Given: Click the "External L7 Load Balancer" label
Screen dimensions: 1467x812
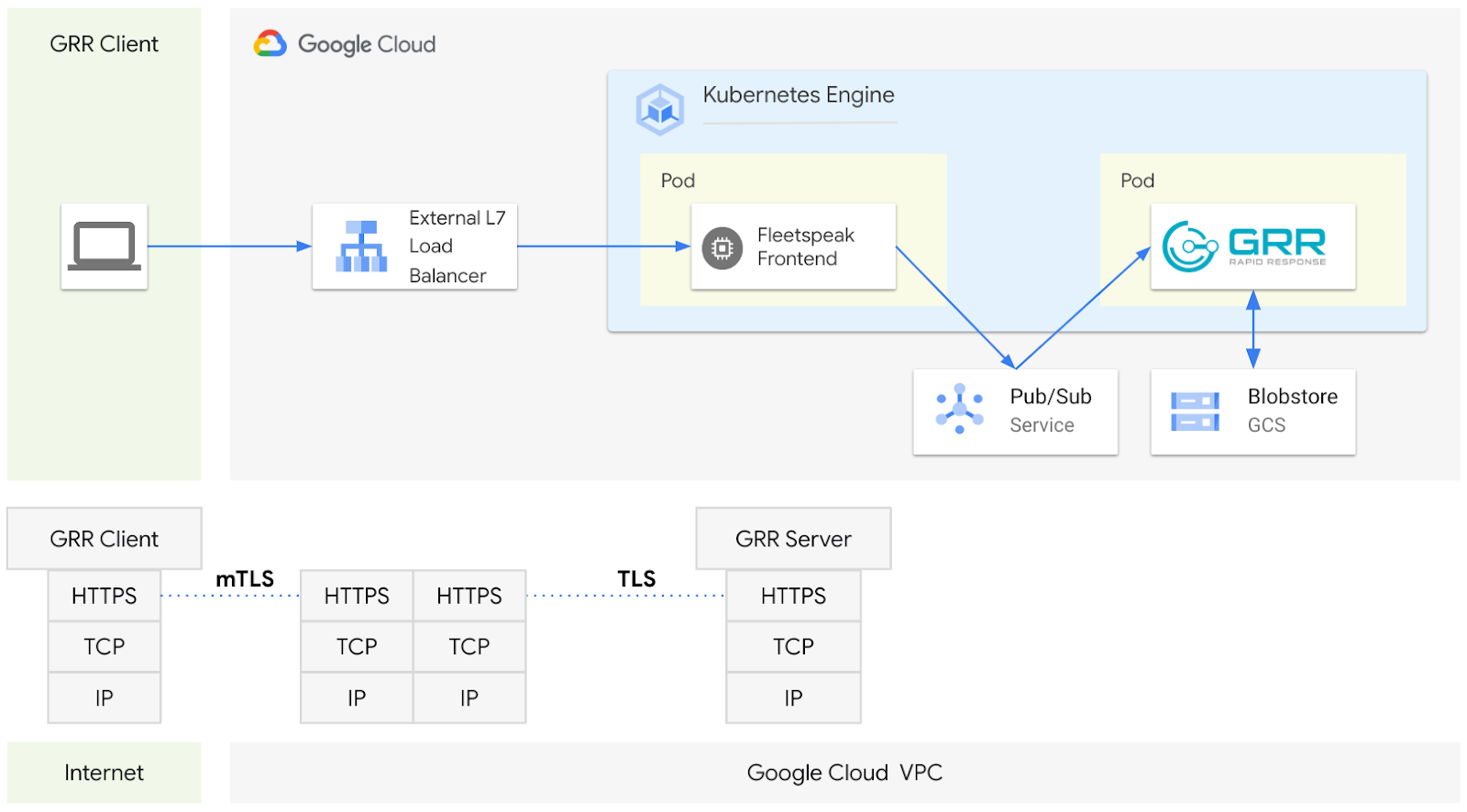Looking at the screenshot, I should 457,247.
